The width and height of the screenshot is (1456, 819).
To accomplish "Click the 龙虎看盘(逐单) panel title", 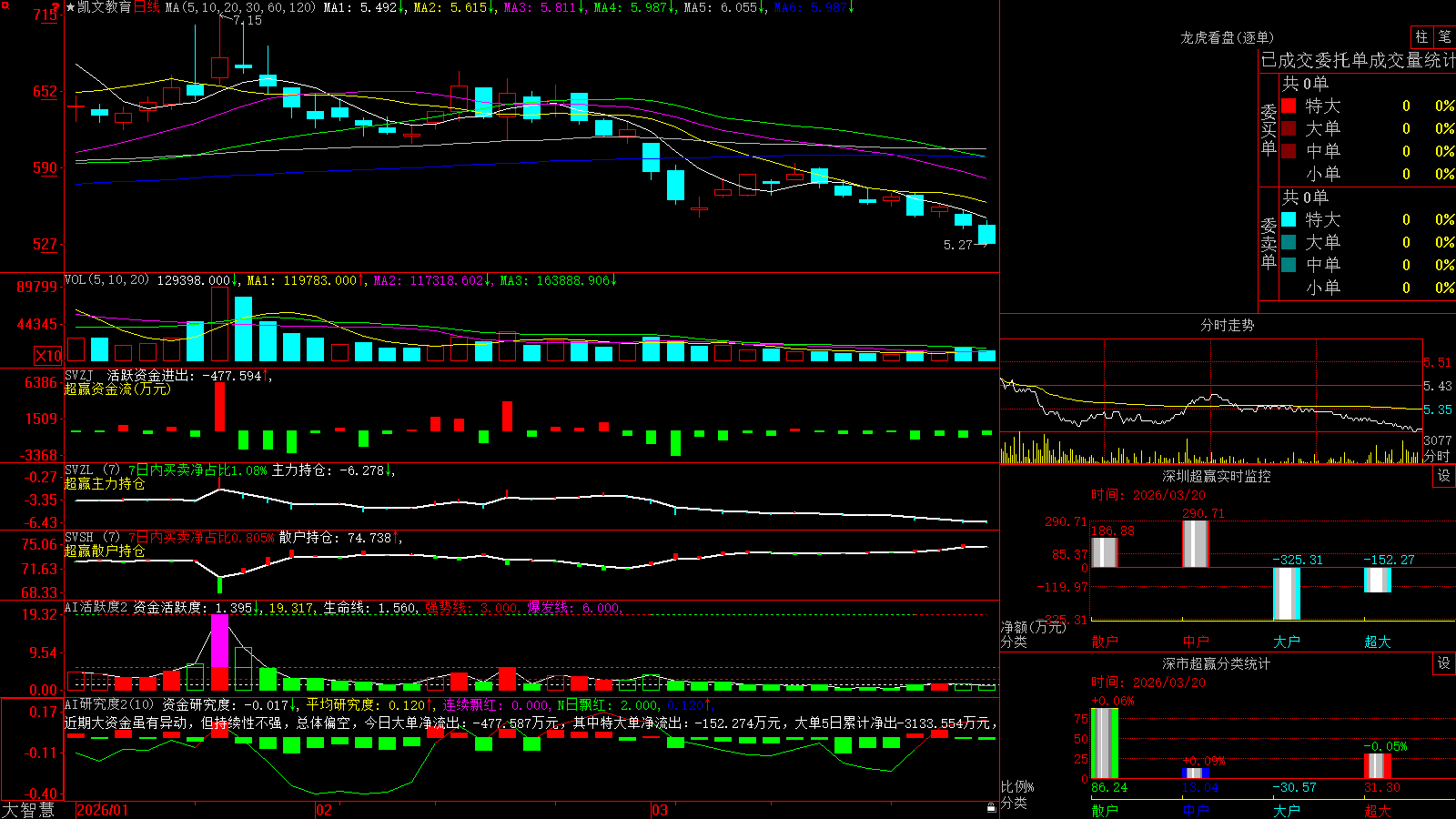I will point(1227,37).
